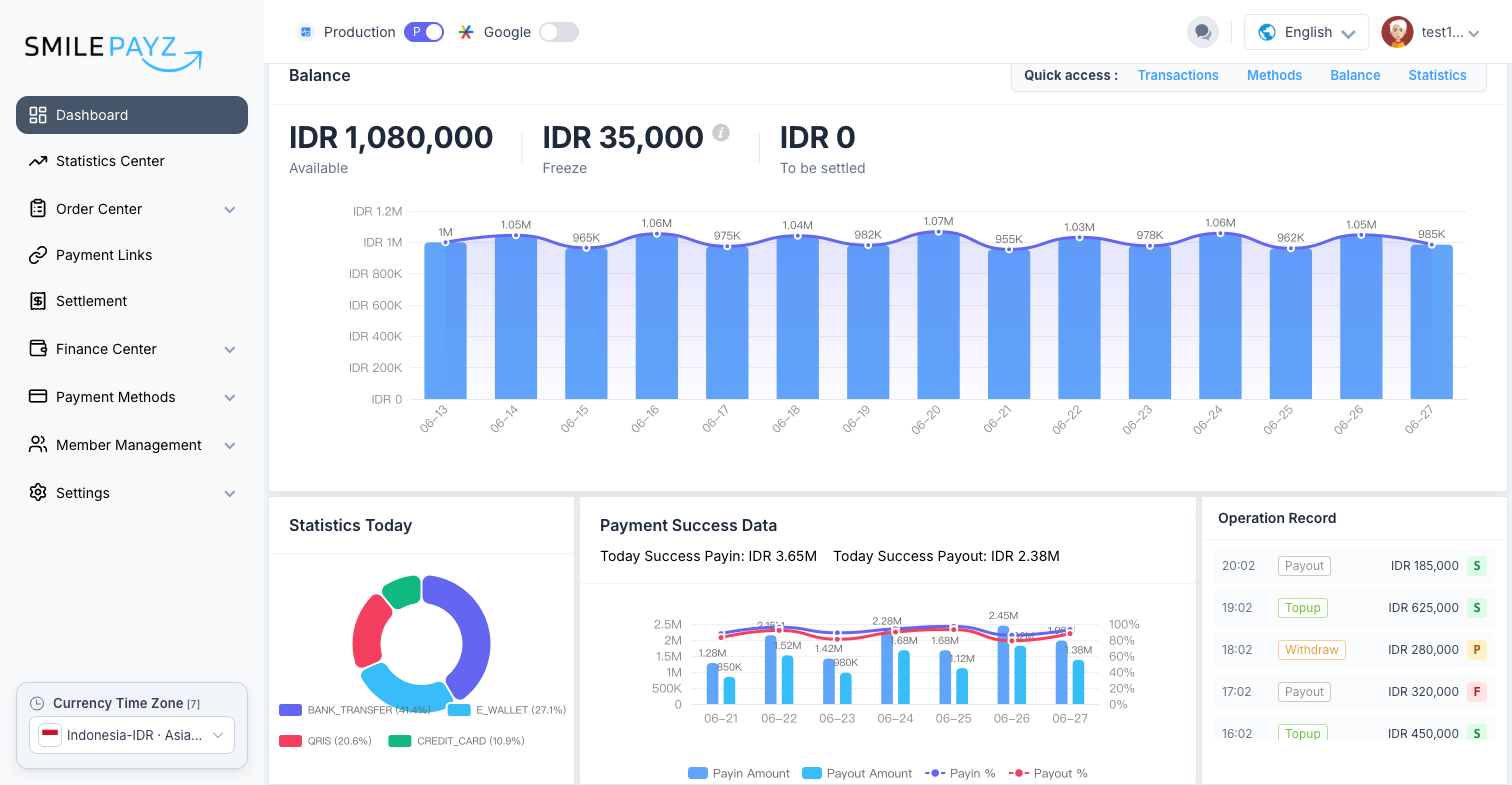
Task: Click the Settlement dollar icon
Action: click(x=38, y=301)
